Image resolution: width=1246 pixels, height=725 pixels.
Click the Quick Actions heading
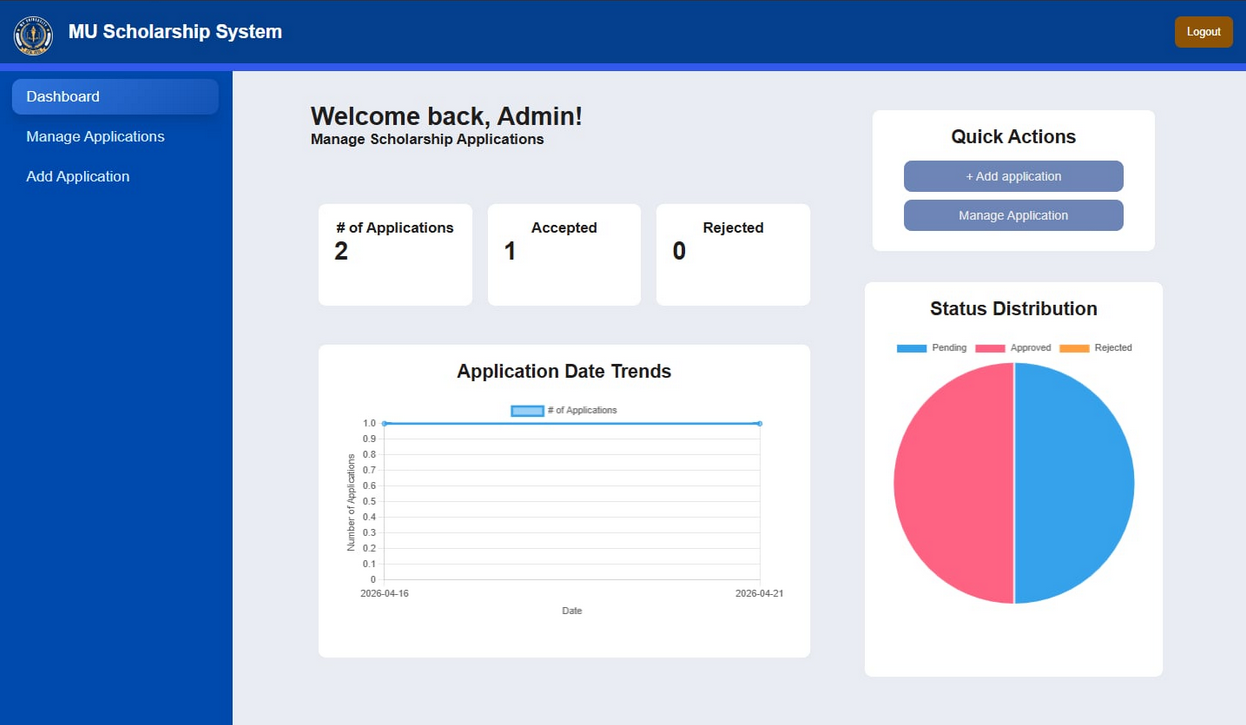1013,137
